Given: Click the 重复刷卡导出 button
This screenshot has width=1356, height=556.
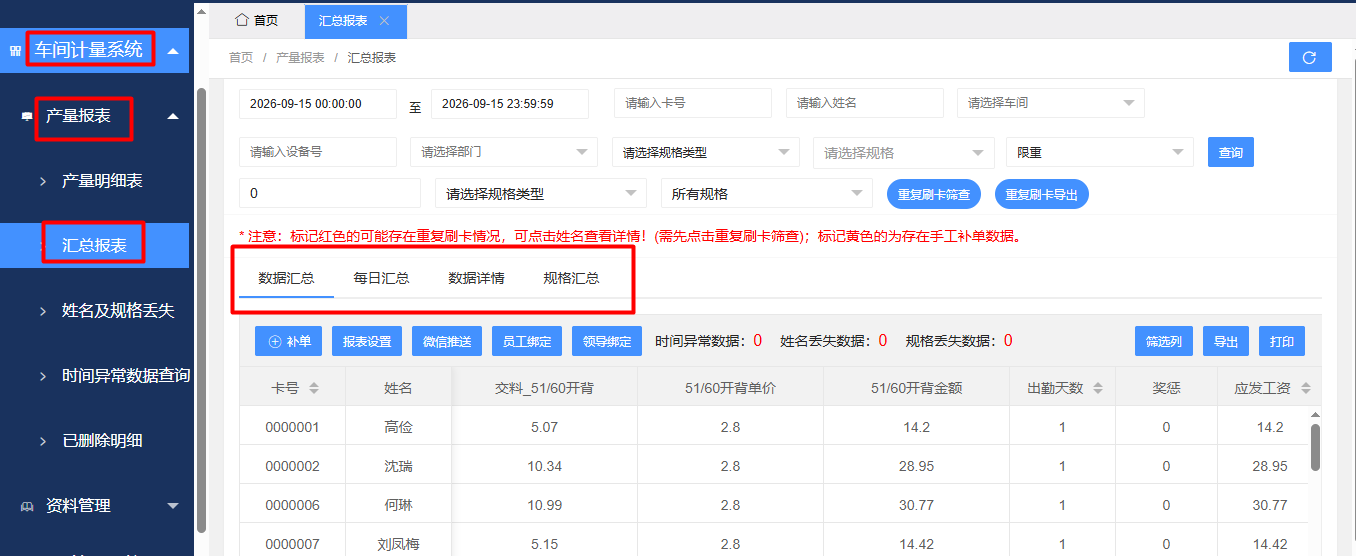Looking at the screenshot, I should coord(1042,194).
